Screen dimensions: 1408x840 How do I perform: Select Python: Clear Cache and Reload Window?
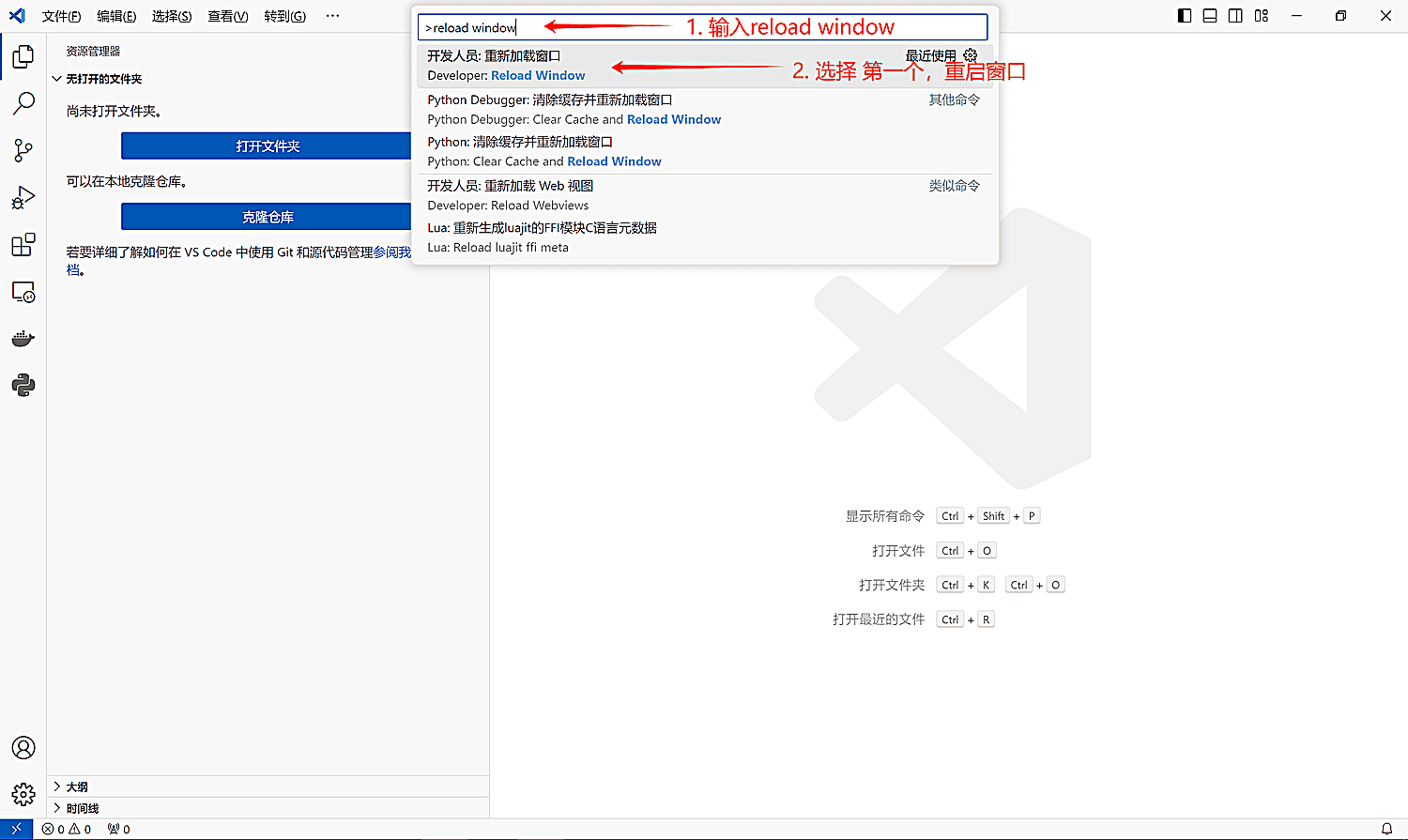tap(705, 152)
